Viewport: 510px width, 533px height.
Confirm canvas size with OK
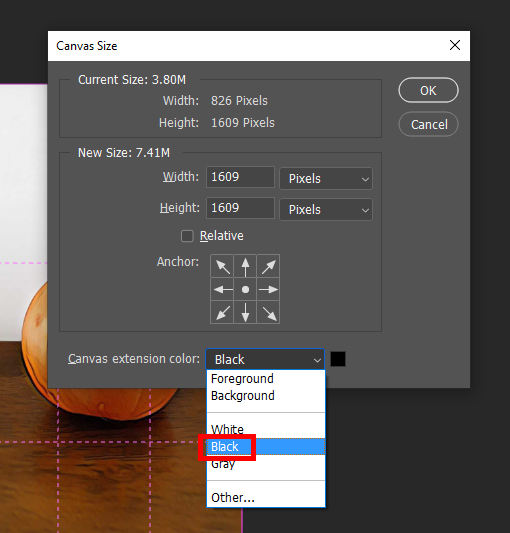[x=428, y=90]
